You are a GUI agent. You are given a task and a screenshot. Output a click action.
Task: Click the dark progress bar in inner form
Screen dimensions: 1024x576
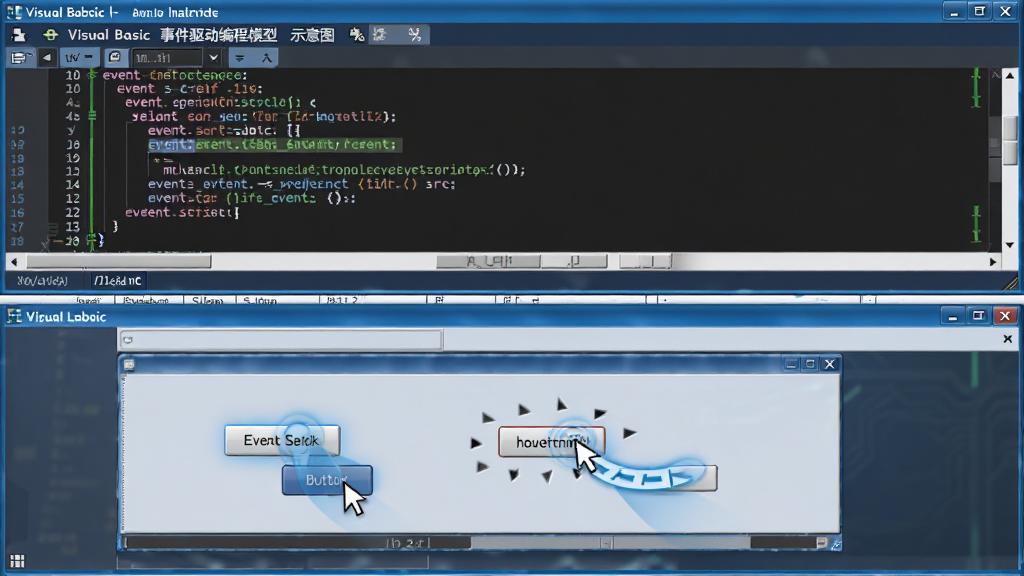click(297, 543)
